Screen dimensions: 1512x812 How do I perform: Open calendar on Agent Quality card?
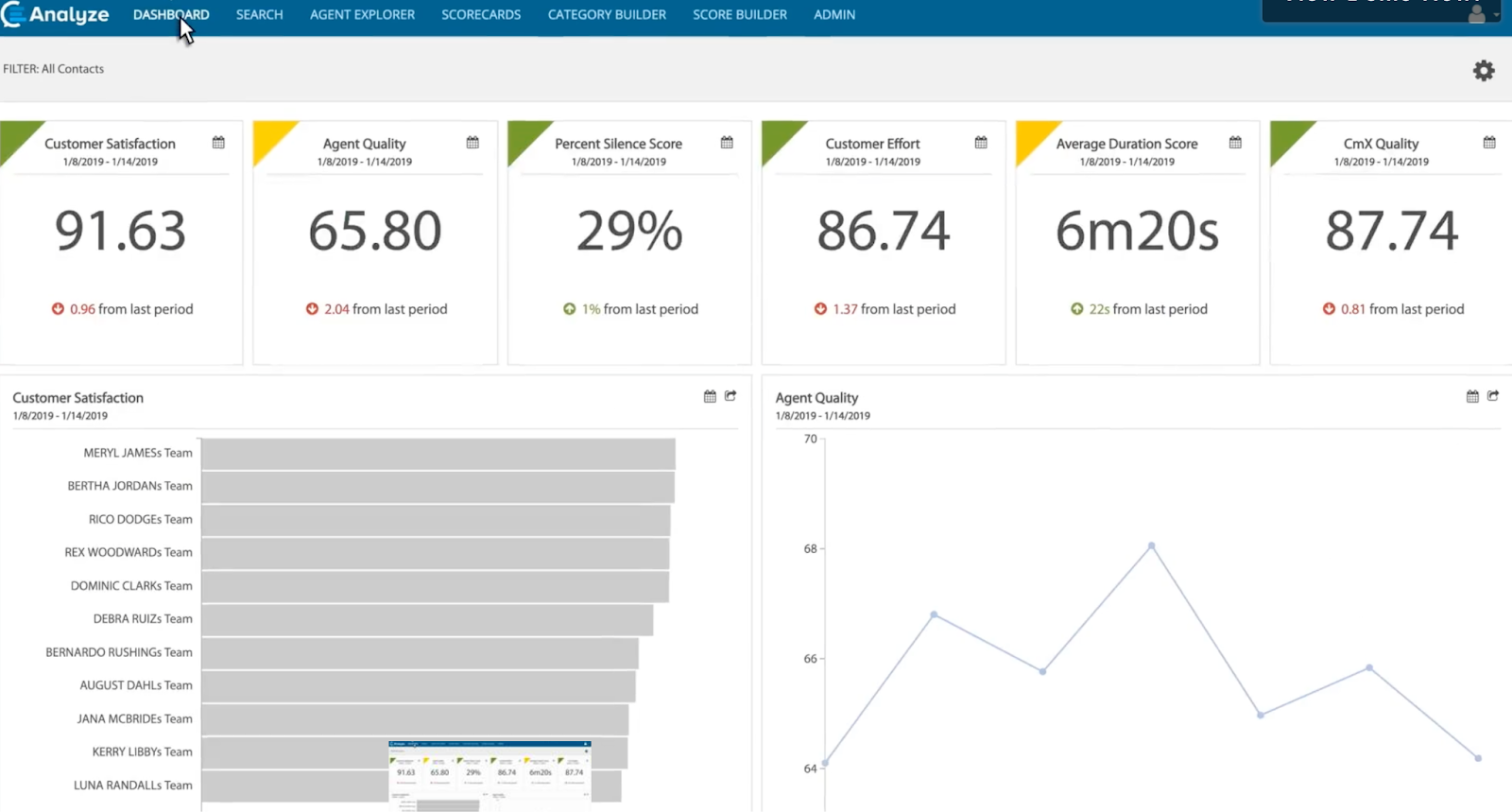[472, 143]
